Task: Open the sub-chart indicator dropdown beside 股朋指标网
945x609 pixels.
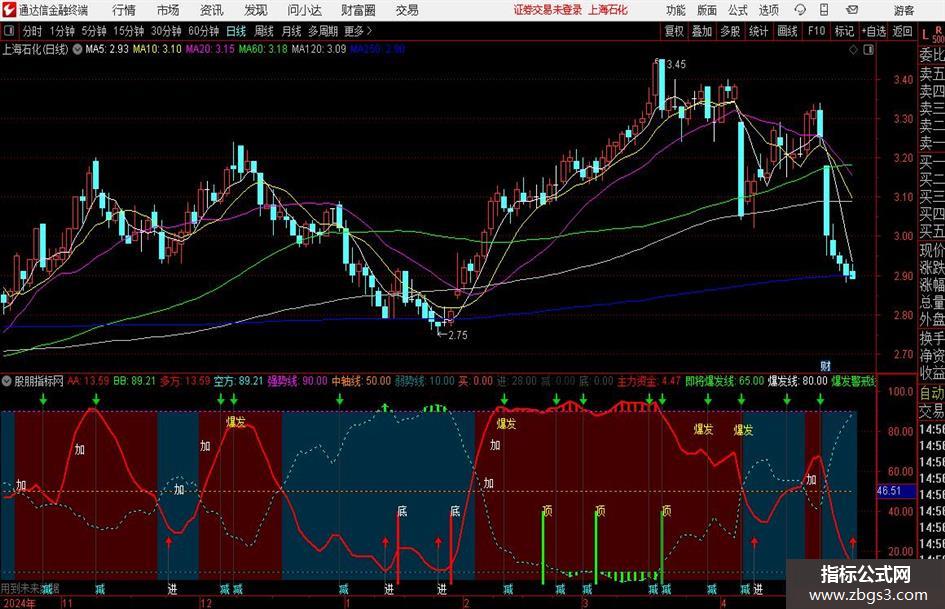Action: pyautogui.click(x=7, y=381)
